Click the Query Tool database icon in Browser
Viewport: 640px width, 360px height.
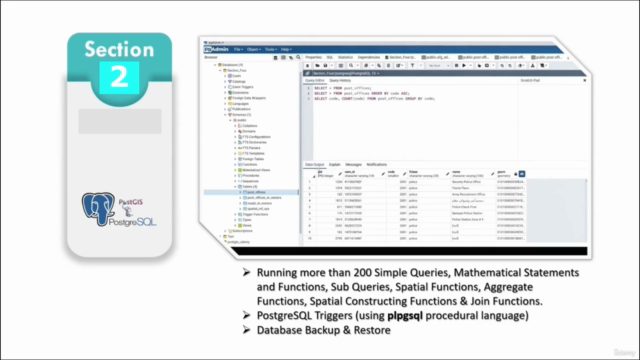(x=276, y=58)
